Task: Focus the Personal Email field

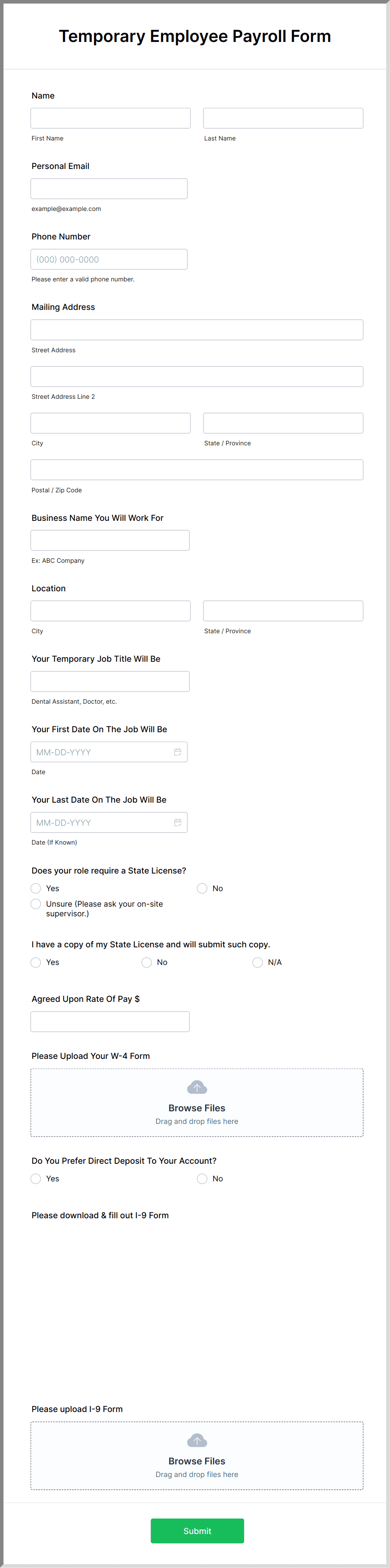Action: coord(109,188)
